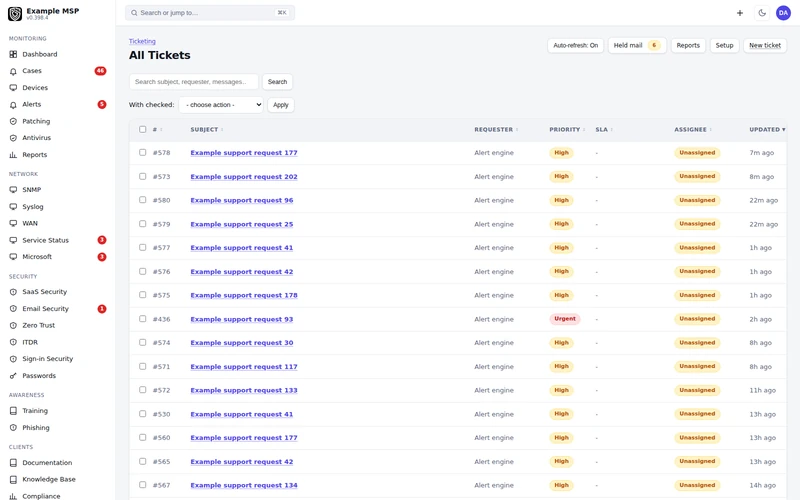This screenshot has height=500, width=800.
Task: Apply the checked action
Action: 281,105
